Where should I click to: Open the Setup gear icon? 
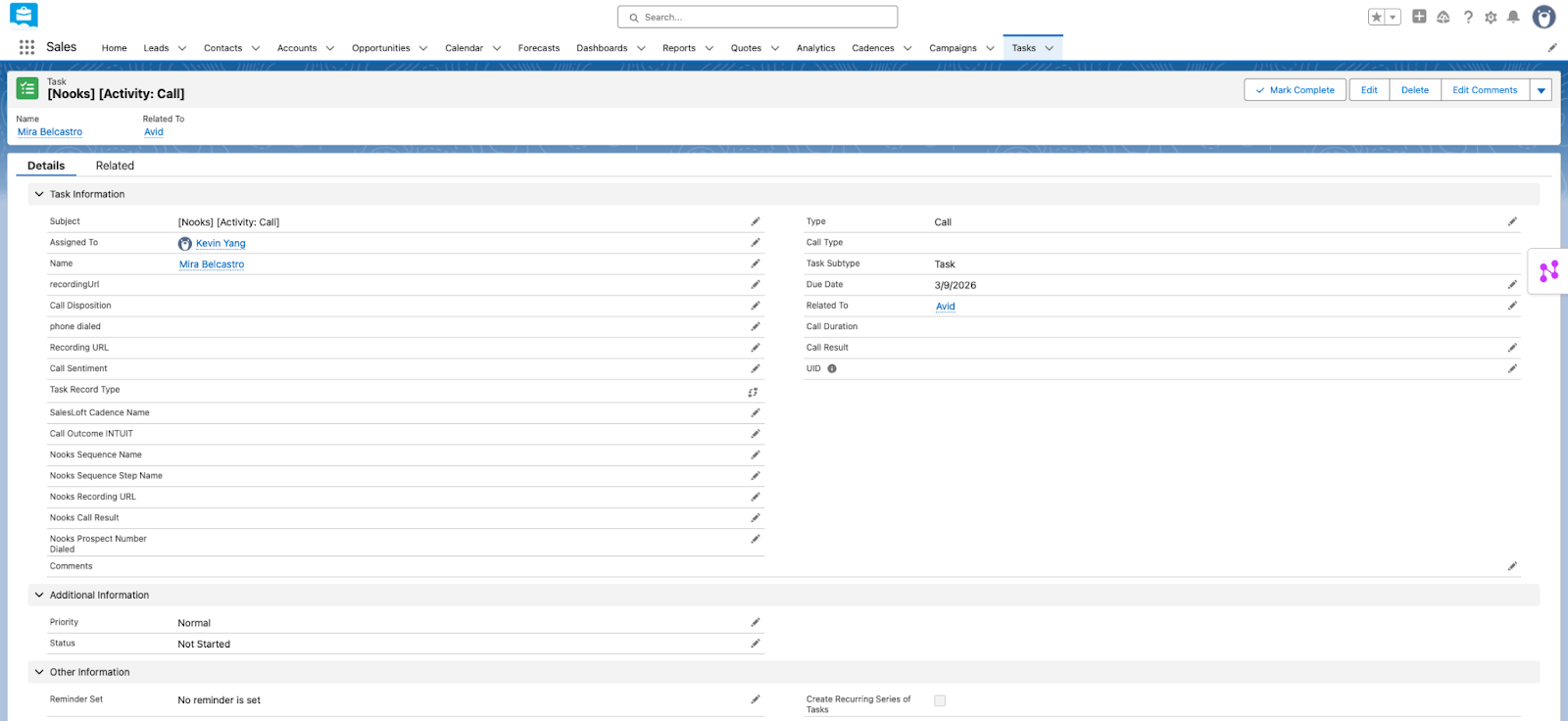click(x=1491, y=17)
